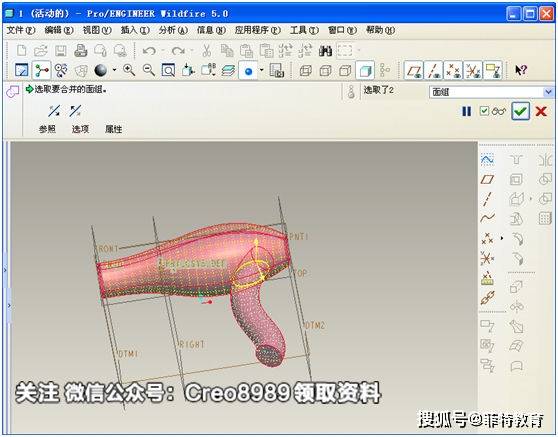558x437 pixels.
Task: Click the Copy icon
Action: [x=227, y=51]
